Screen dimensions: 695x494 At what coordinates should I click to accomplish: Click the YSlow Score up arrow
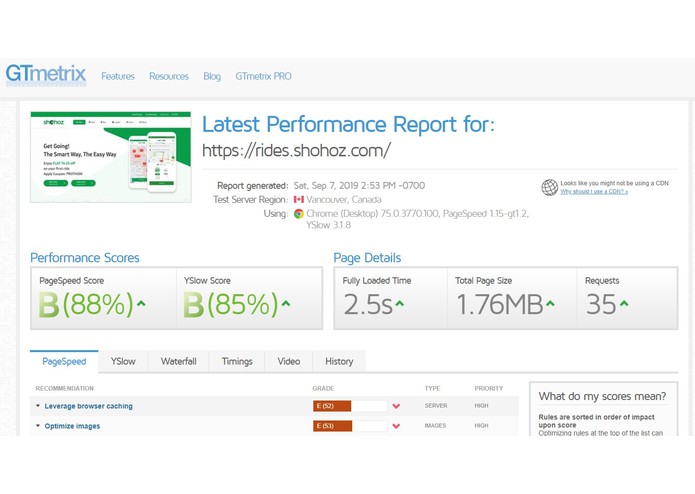click(x=286, y=303)
